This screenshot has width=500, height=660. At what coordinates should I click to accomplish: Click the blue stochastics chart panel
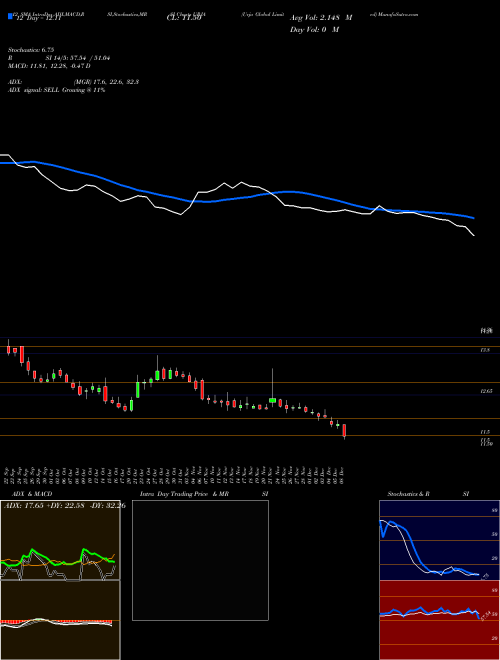pos(439,540)
